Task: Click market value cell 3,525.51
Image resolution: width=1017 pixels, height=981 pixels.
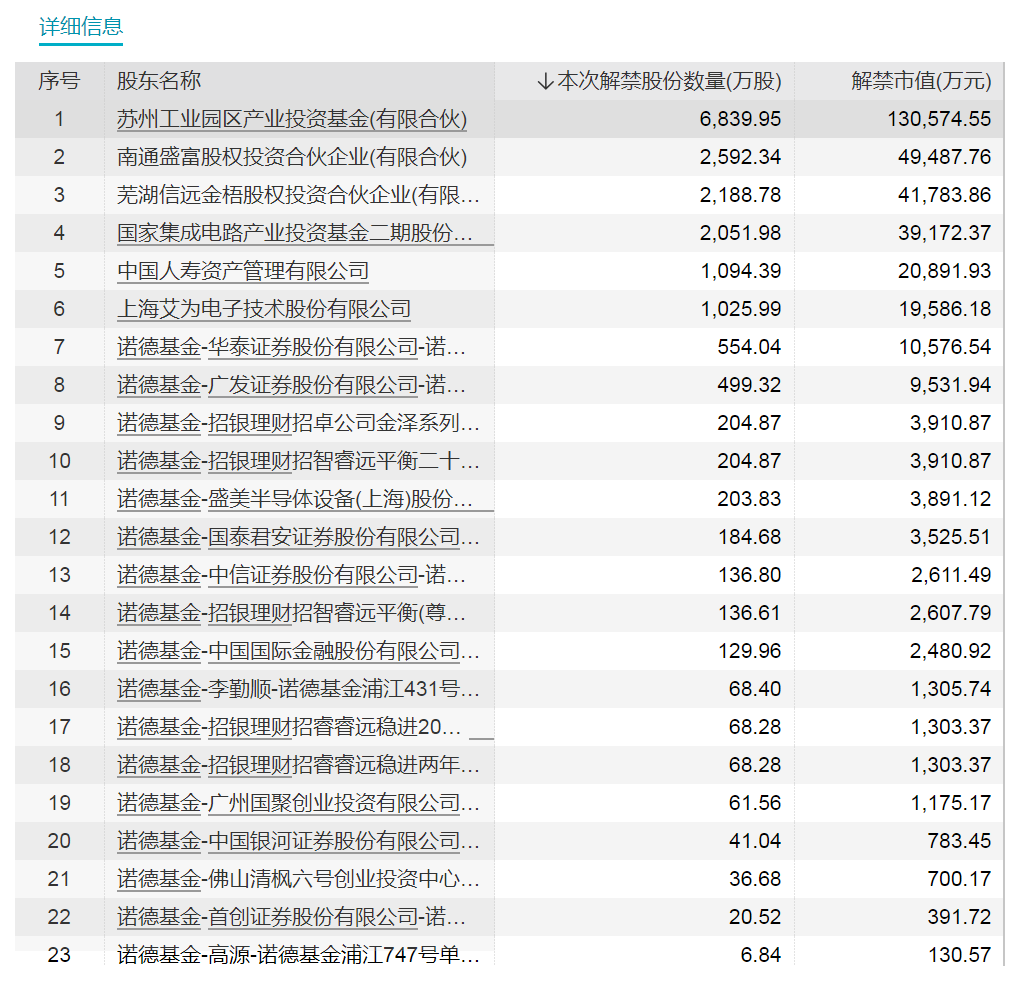Action: click(950, 537)
